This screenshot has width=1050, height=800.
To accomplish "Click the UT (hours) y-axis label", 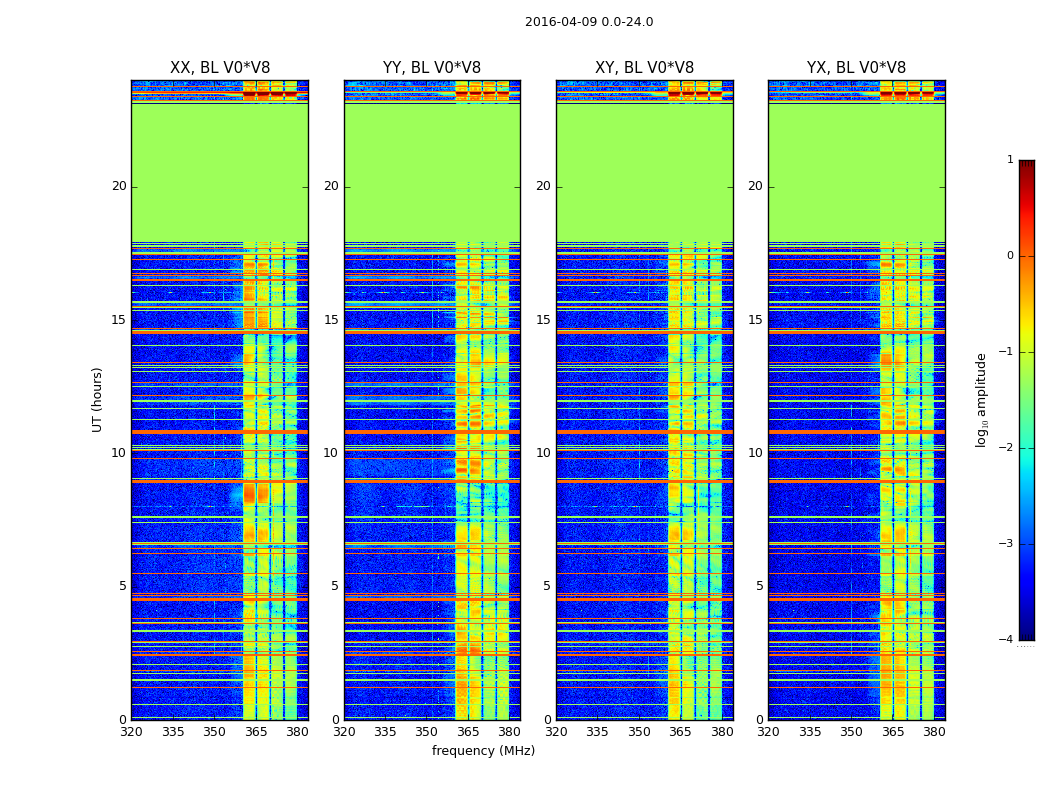I will click(x=98, y=400).
